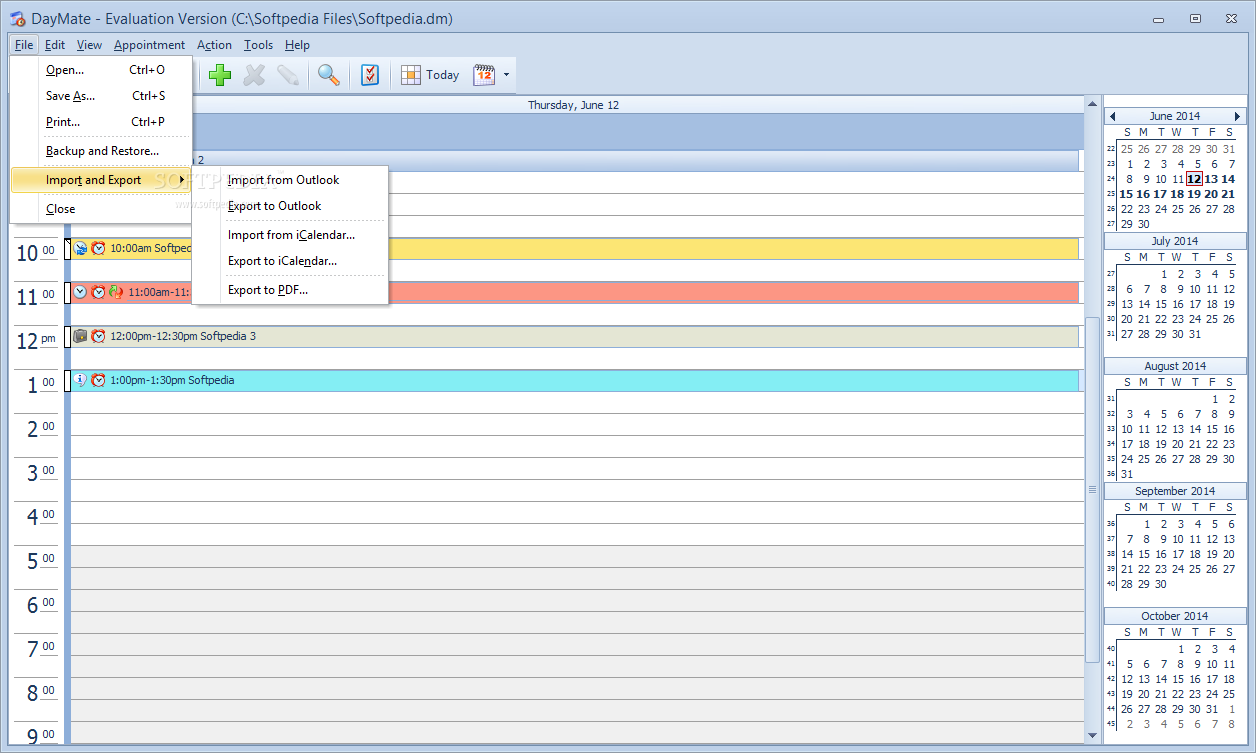Click the grey X delete appointment icon
The height and width of the screenshot is (753, 1256).
click(x=254, y=75)
